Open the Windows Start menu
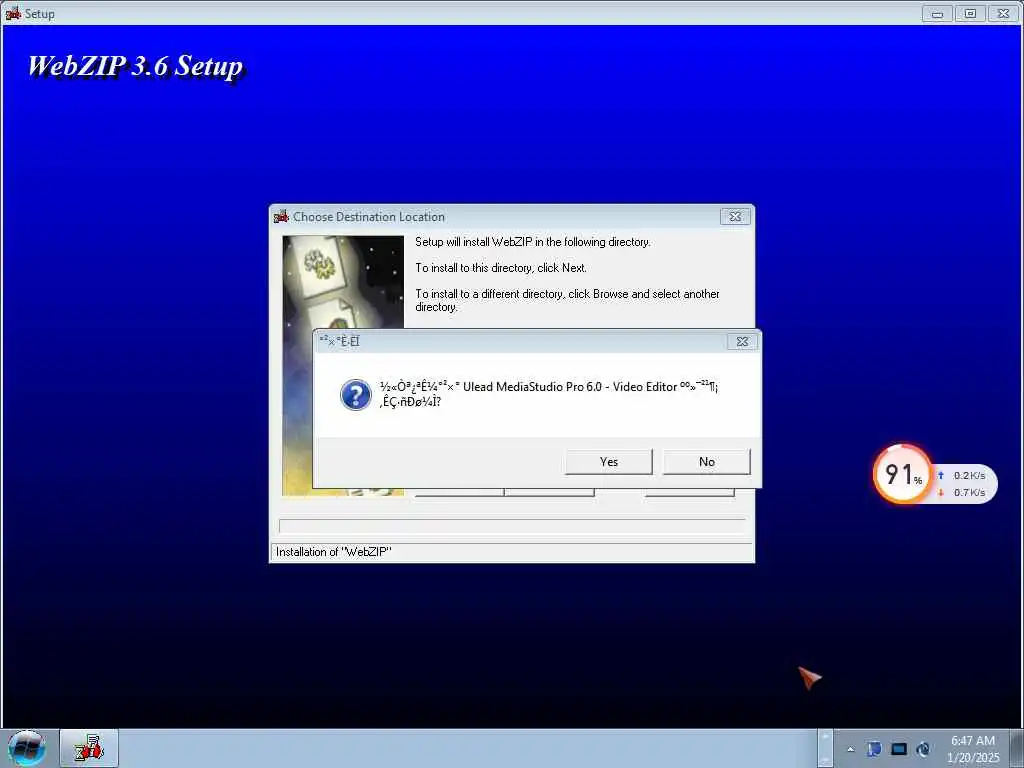 click(27, 748)
